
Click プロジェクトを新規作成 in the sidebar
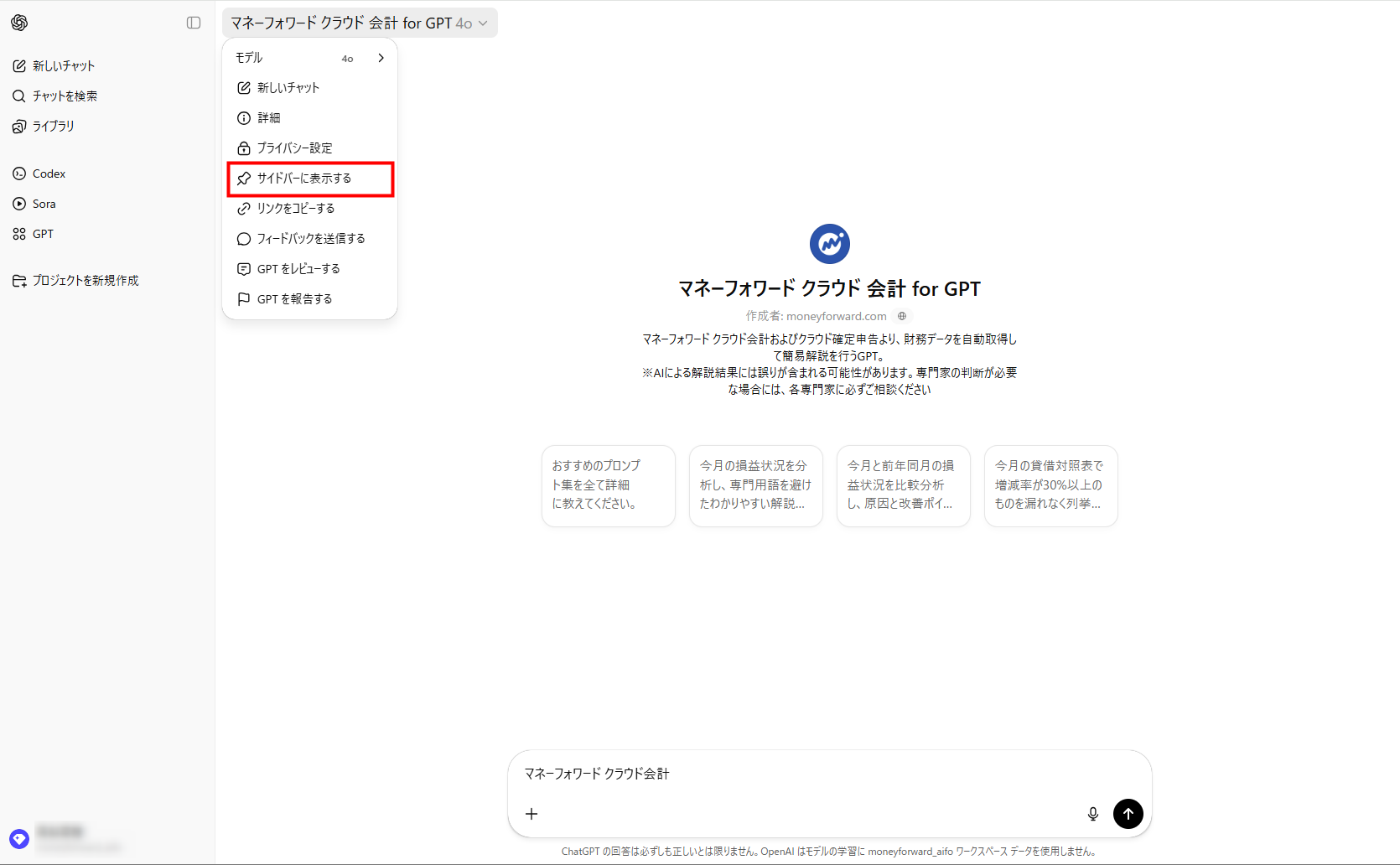[107, 280]
